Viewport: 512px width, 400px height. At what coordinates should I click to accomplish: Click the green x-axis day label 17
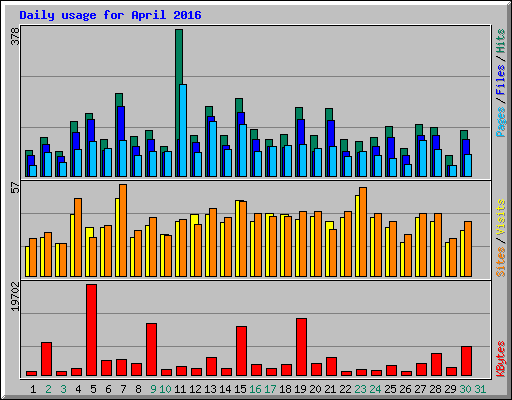(x=270, y=389)
